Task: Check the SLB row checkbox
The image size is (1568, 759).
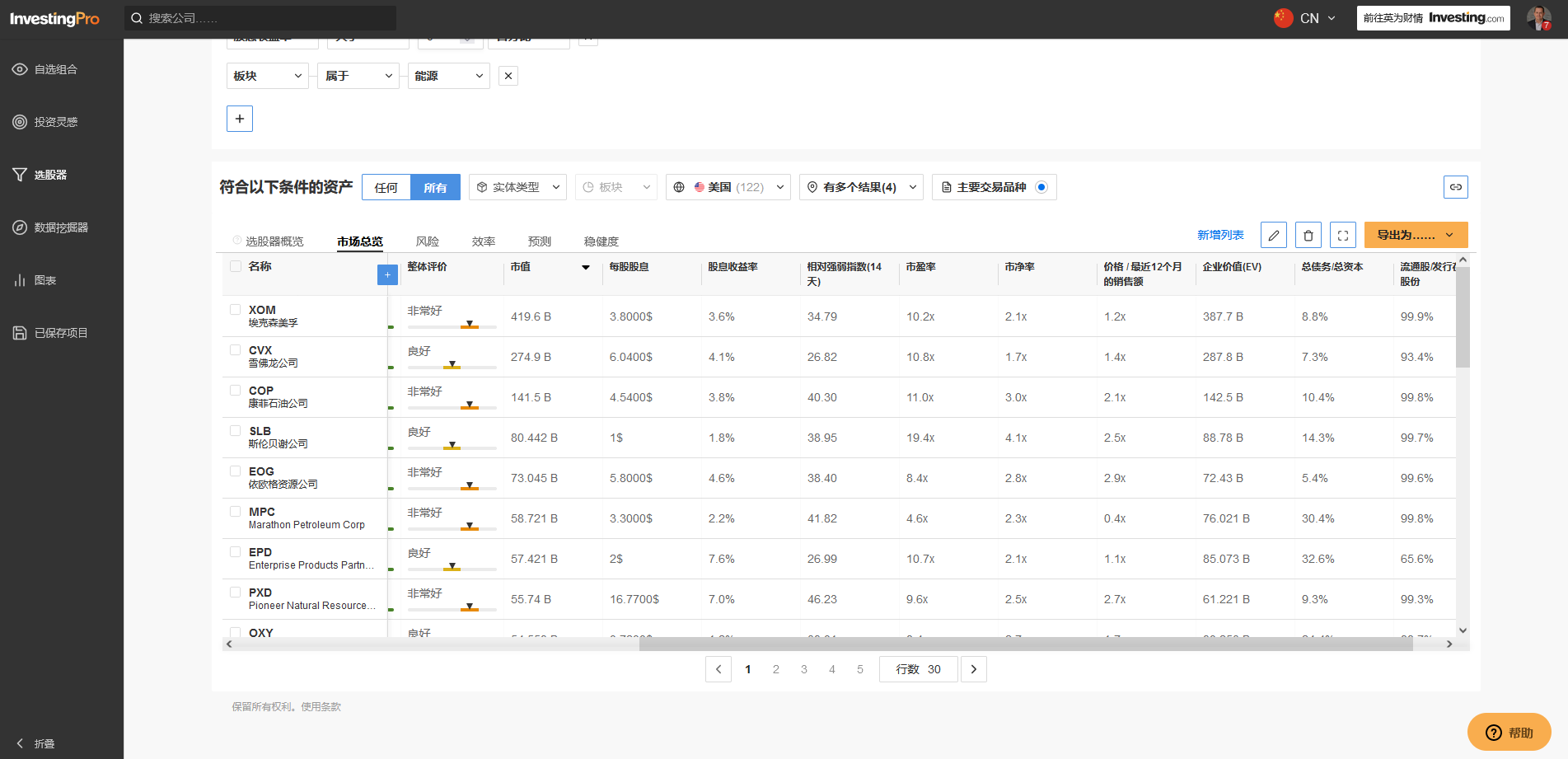Action: tap(236, 431)
